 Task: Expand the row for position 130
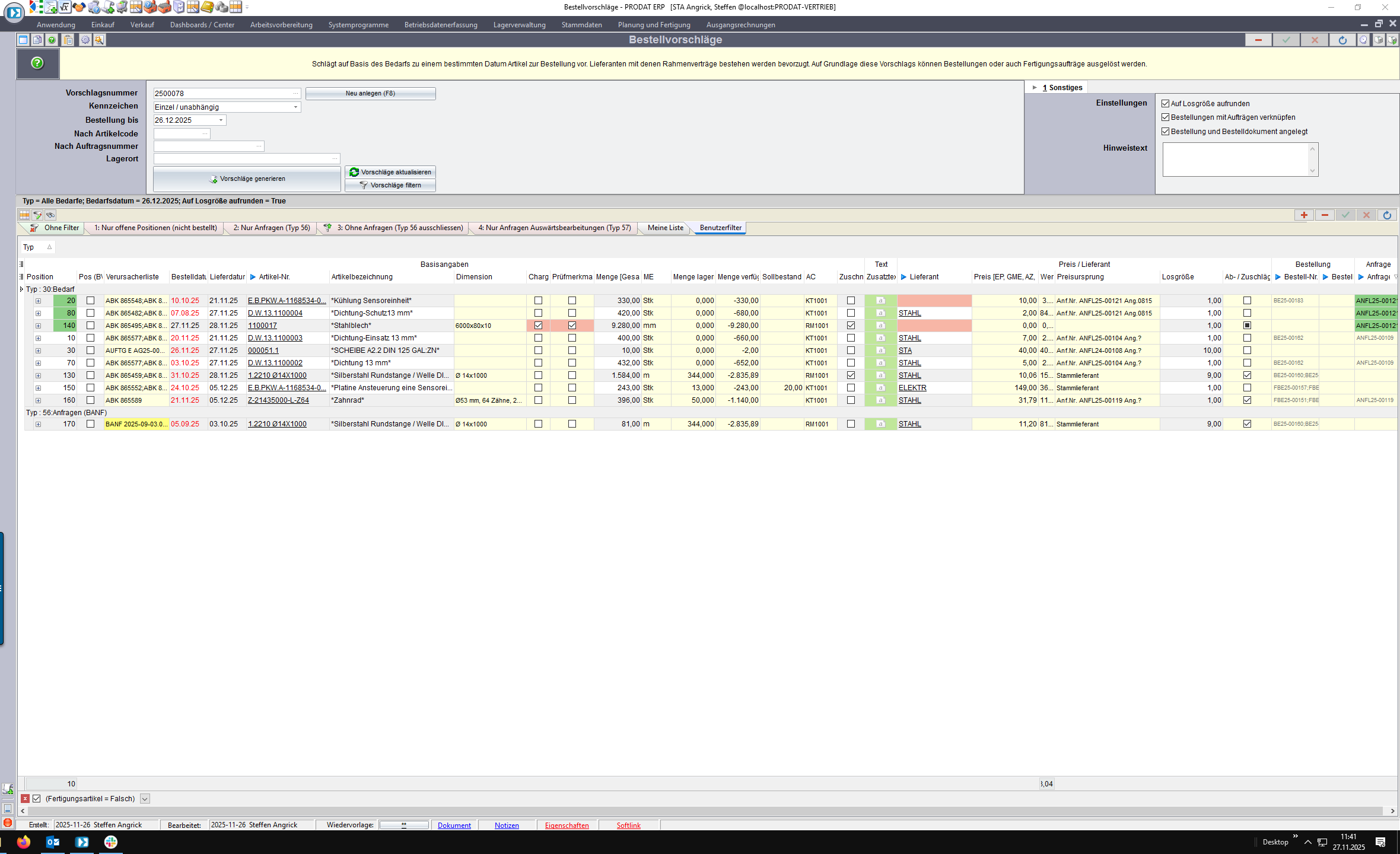click(x=38, y=375)
